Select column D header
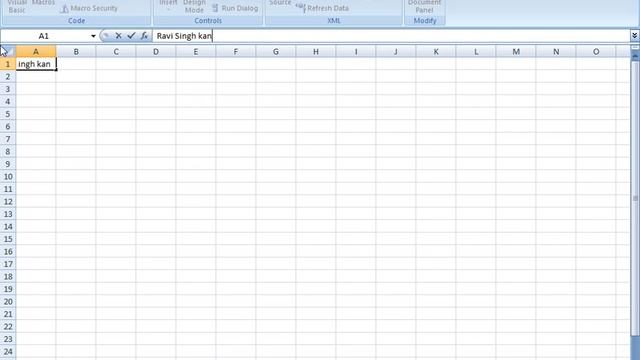640x360 pixels. point(156,52)
